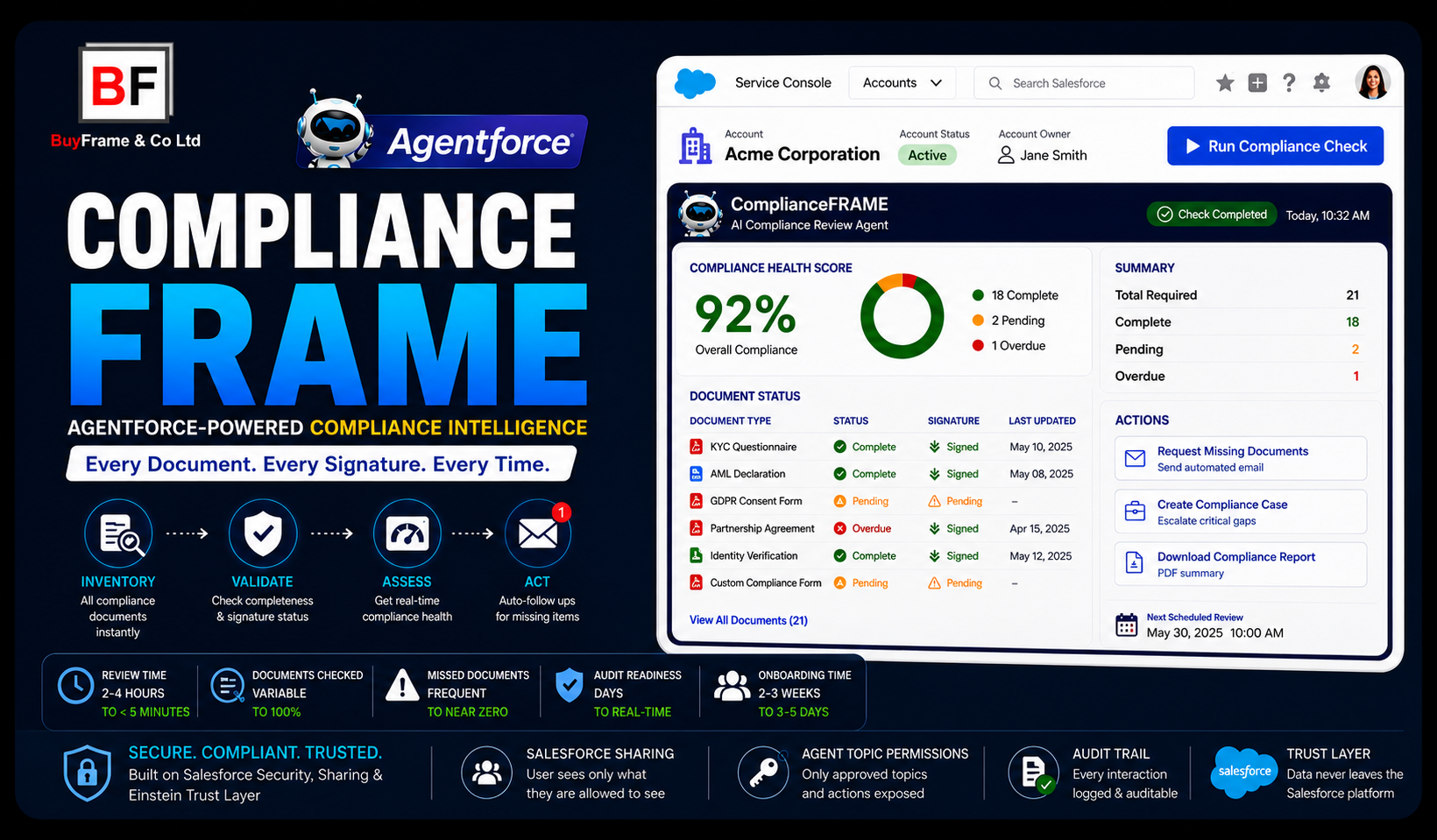
Task: Click Complete status checkmark for KYC Questionnaire
Action: click(839, 447)
